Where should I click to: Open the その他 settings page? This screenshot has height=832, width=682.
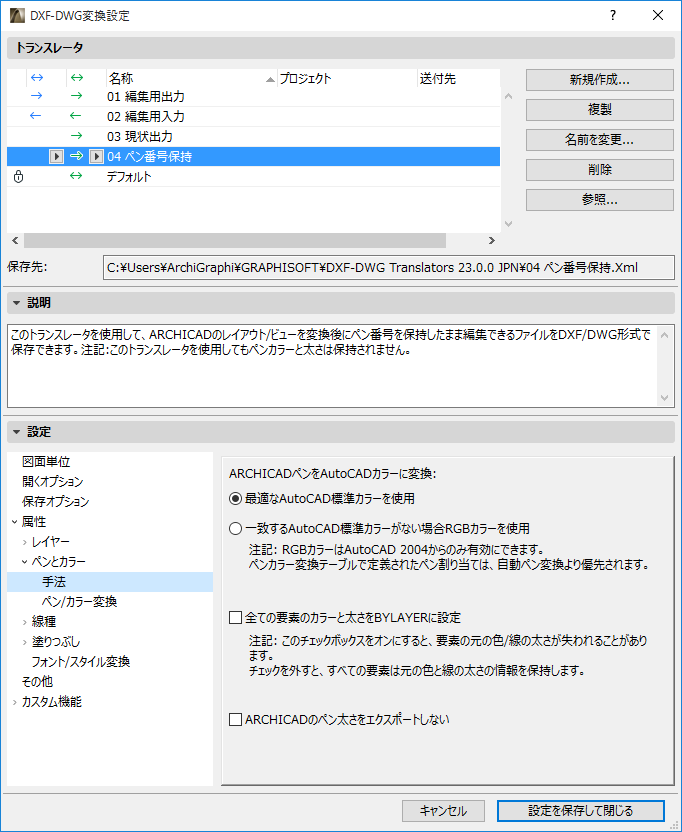coord(37,681)
